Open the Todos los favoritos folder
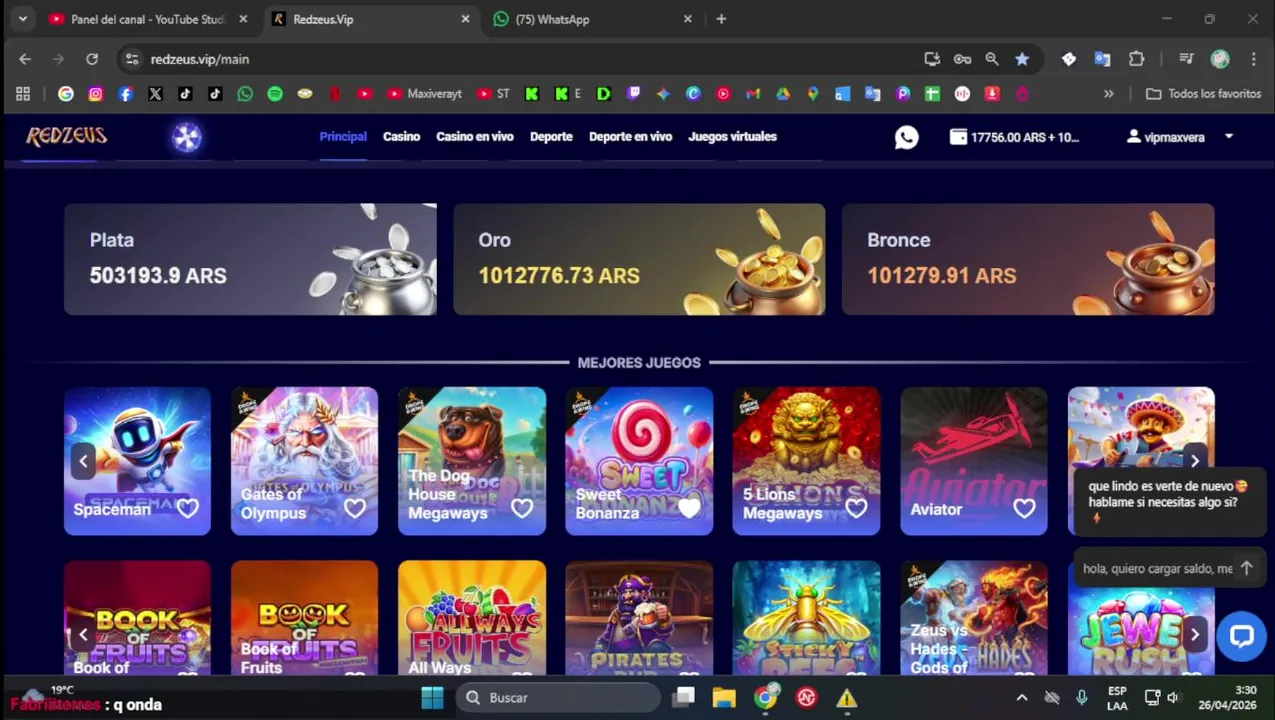The width and height of the screenshot is (1275, 720). tap(1203, 93)
